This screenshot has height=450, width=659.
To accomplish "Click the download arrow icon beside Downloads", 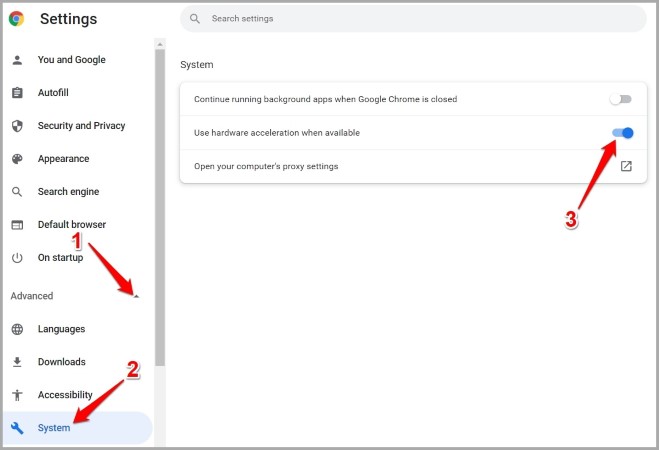I will pyautogui.click(x=17, y=362).
